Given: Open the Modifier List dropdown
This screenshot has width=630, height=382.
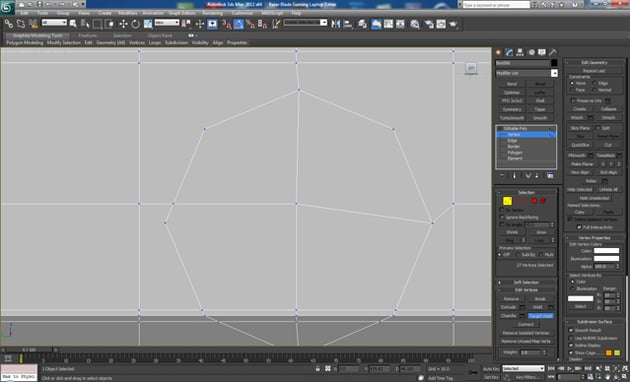Looking at the screenshot, I should pyautogui.click(x=554, y=73).
